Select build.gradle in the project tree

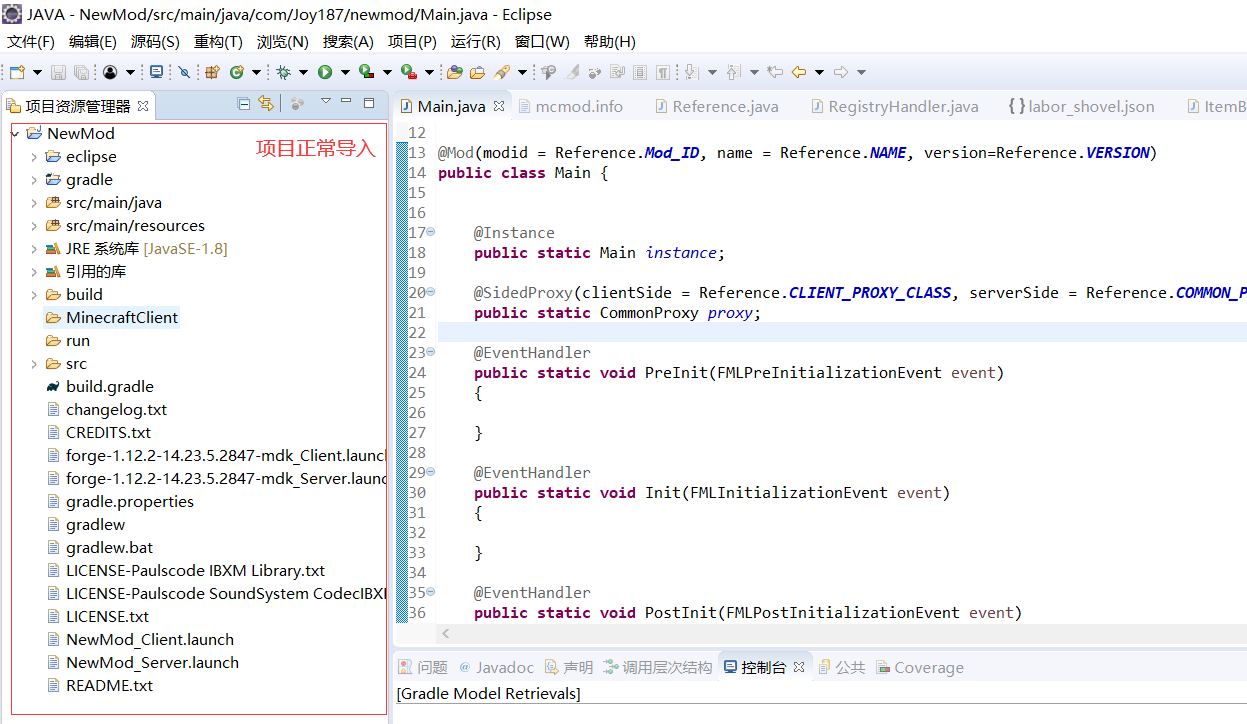point(99,387)
